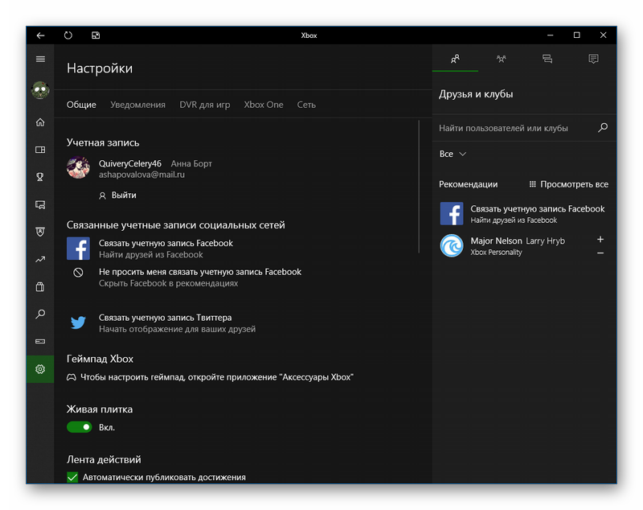Open the Connection console icon in sidebar

pyautogui.click(x=40, y=342)
